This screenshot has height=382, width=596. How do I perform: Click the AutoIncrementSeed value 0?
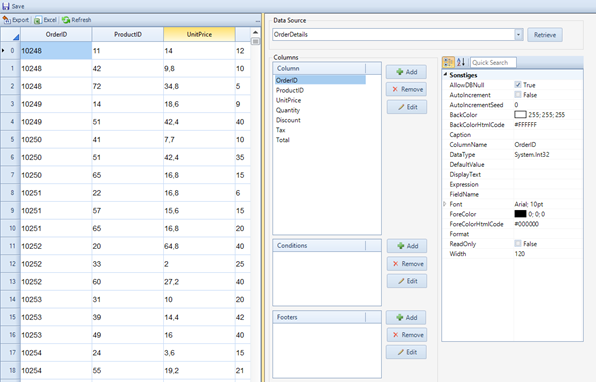516,105
